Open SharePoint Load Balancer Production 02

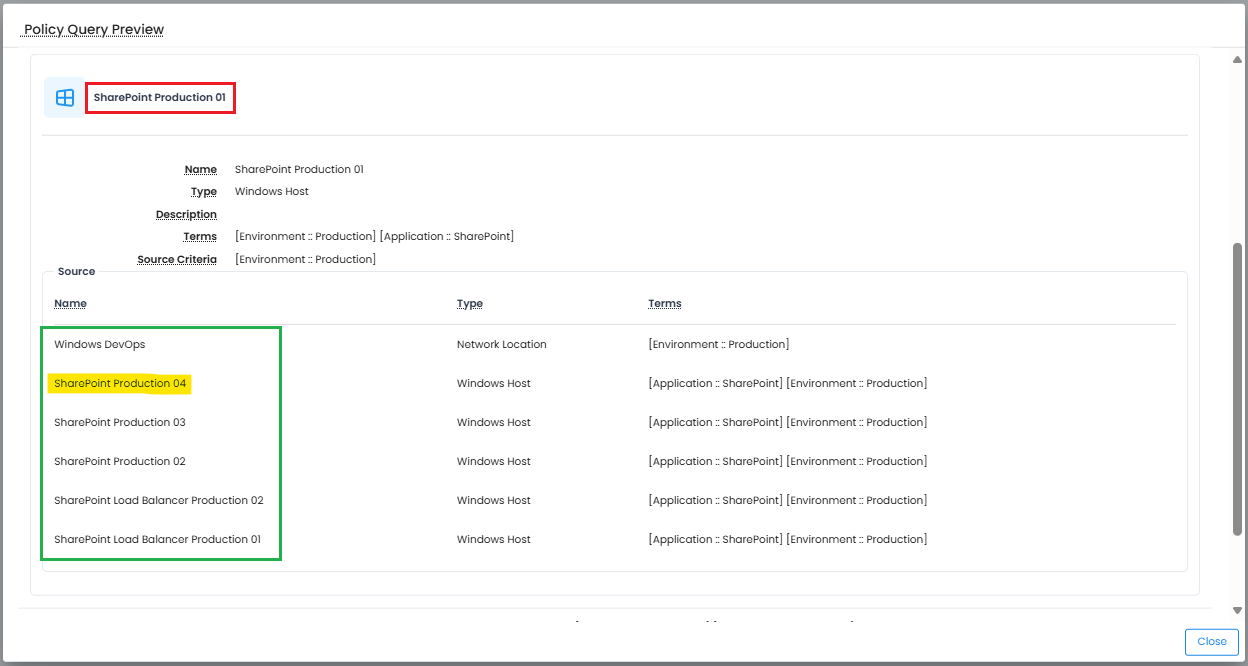(159, 501)
